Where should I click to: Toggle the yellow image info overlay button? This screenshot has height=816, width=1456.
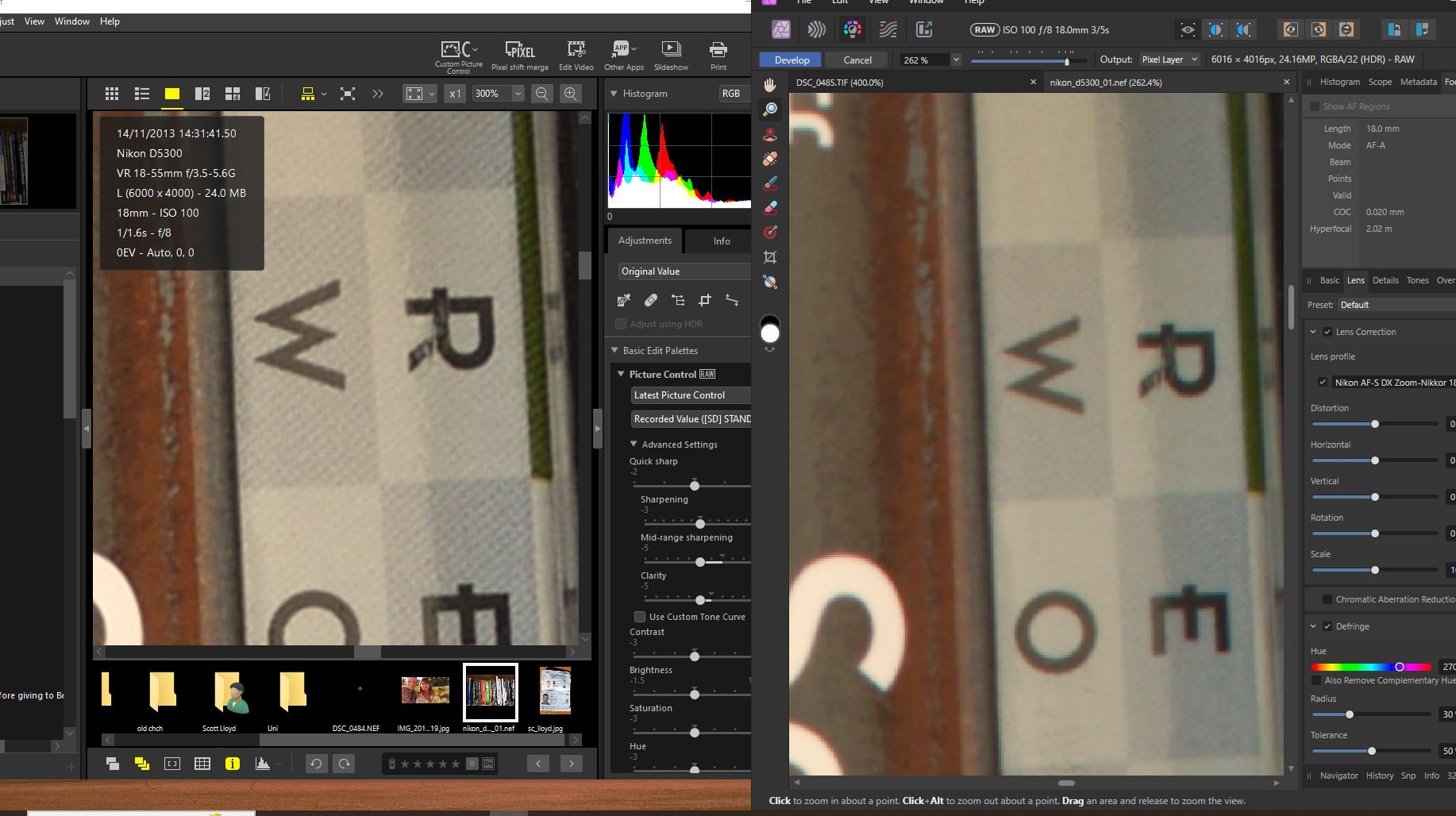233,764
